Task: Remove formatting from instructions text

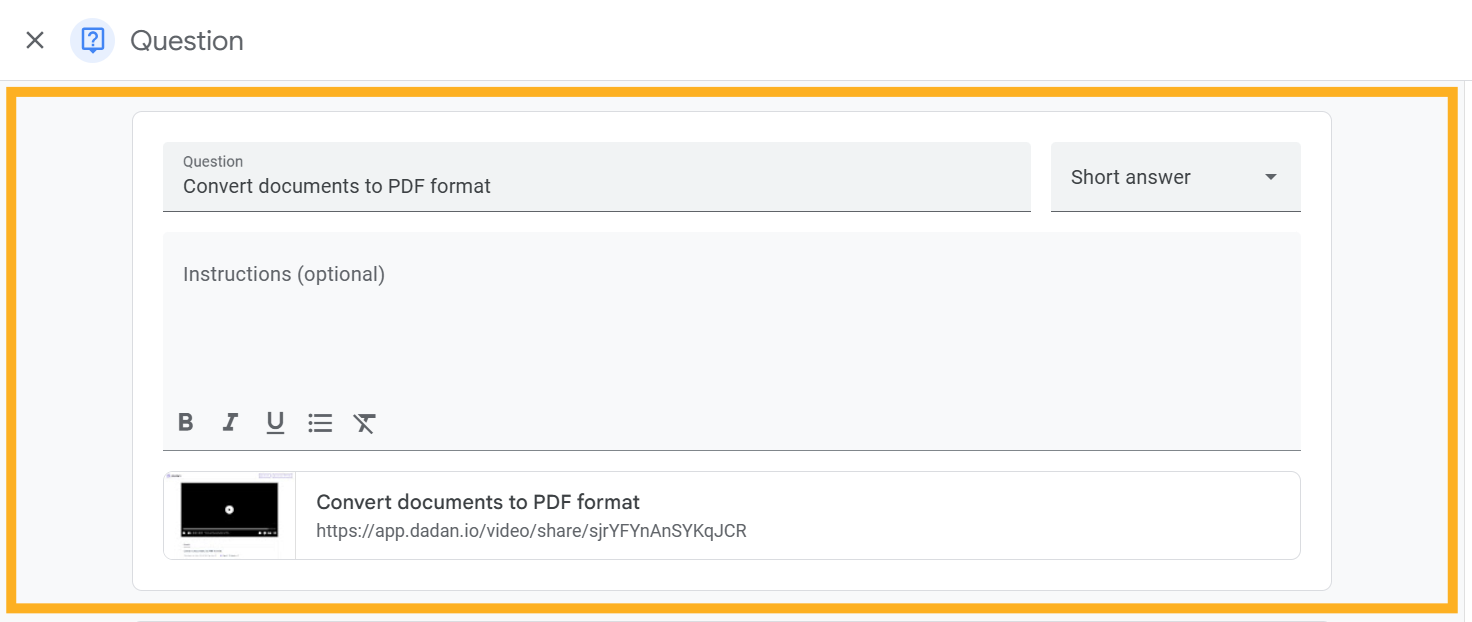Action: (x=364, y=422)
